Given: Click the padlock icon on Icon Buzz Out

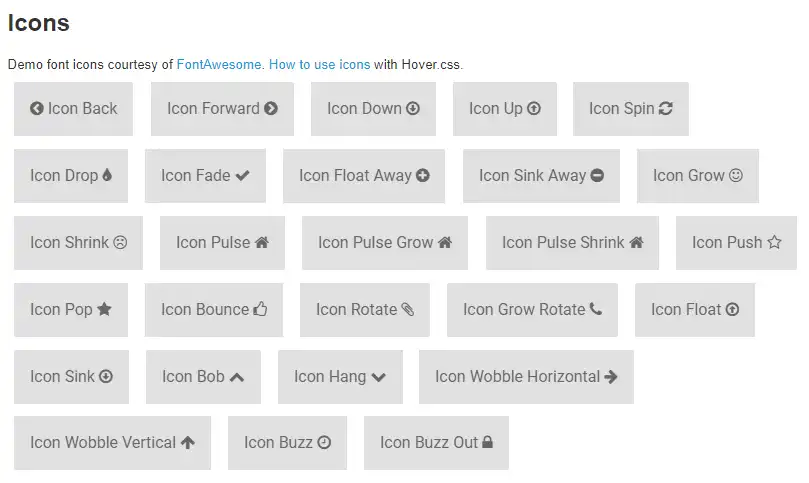Looking at the screenshot, I should [x=487, y=442].
